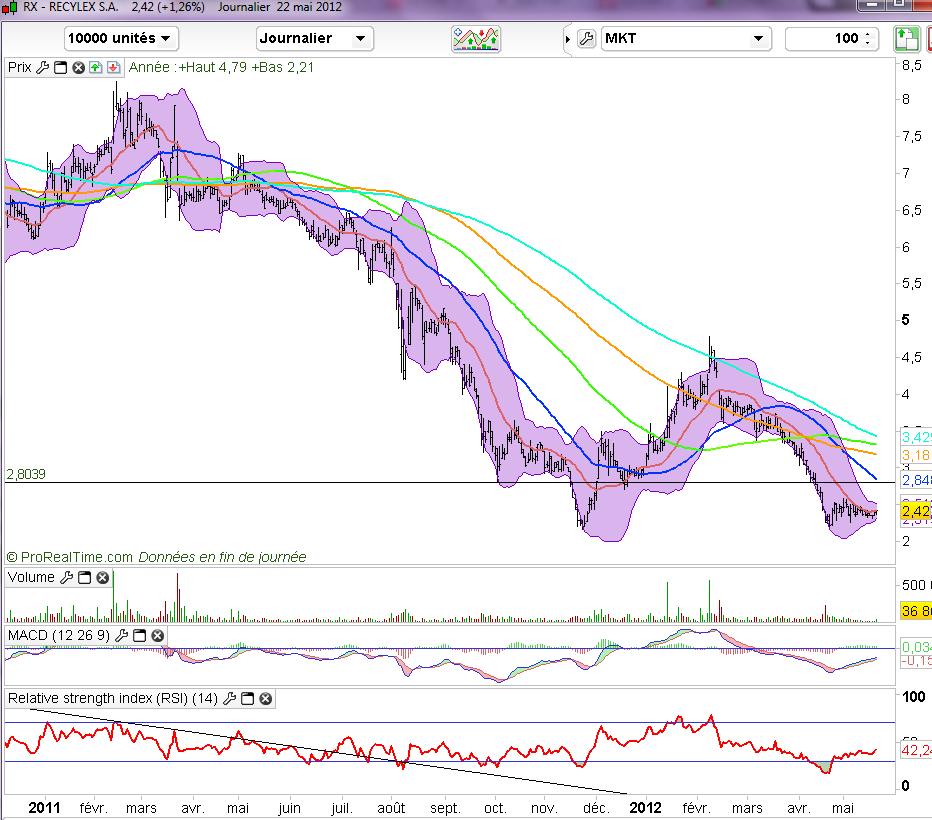Toggle the RSI panel window size
This screenshot has height=820, width=932.
(x=248, y=699)
